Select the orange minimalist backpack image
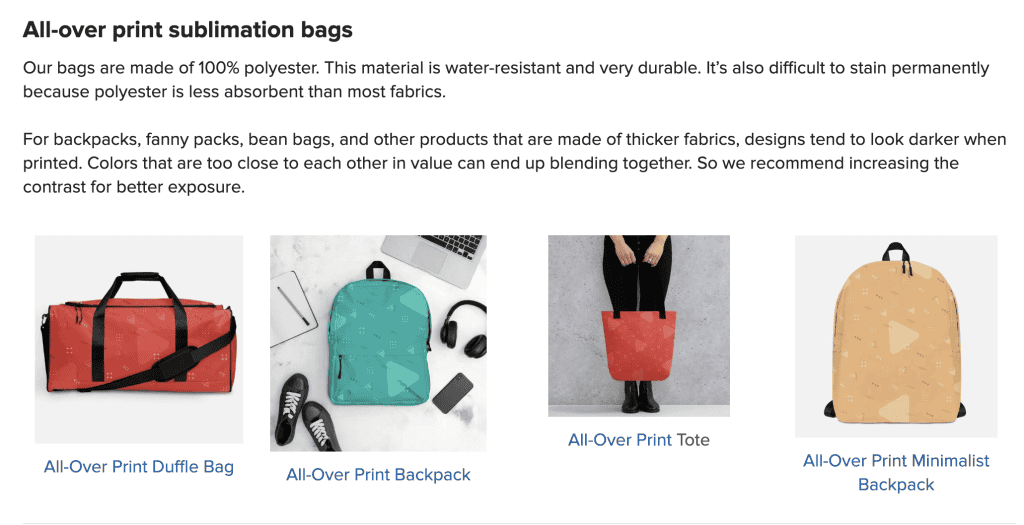The width and height of the screenshot is (1024, 525). point(896,336)
